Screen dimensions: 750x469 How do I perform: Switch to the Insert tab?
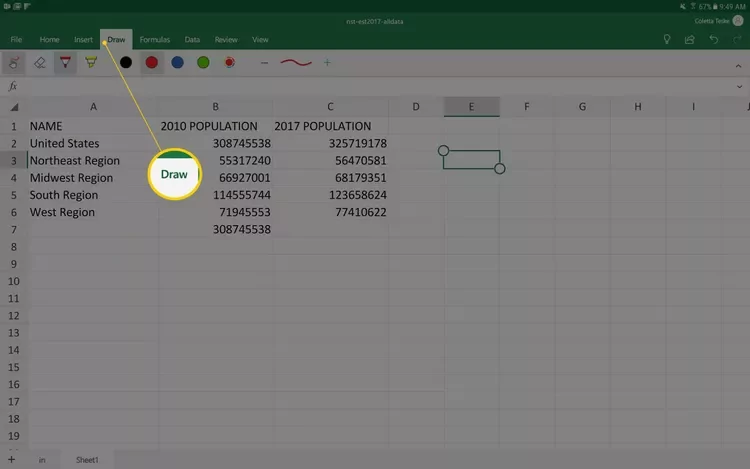(x=83, y=40)
